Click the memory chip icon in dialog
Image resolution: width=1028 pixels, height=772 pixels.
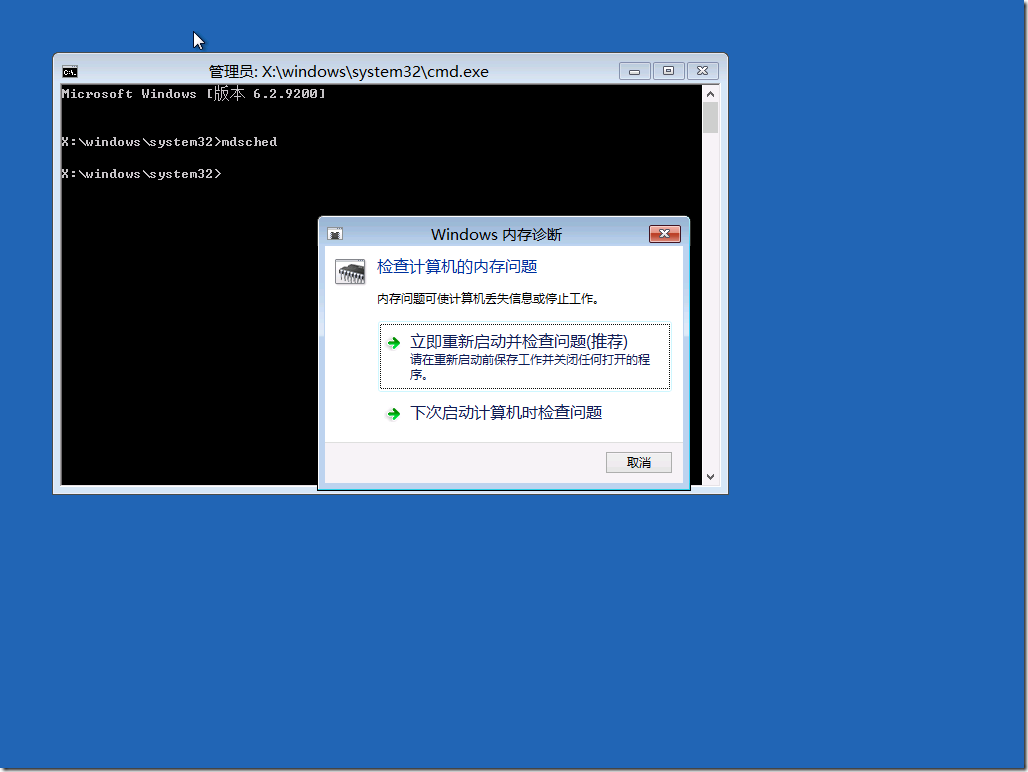(x=350, y=272)
